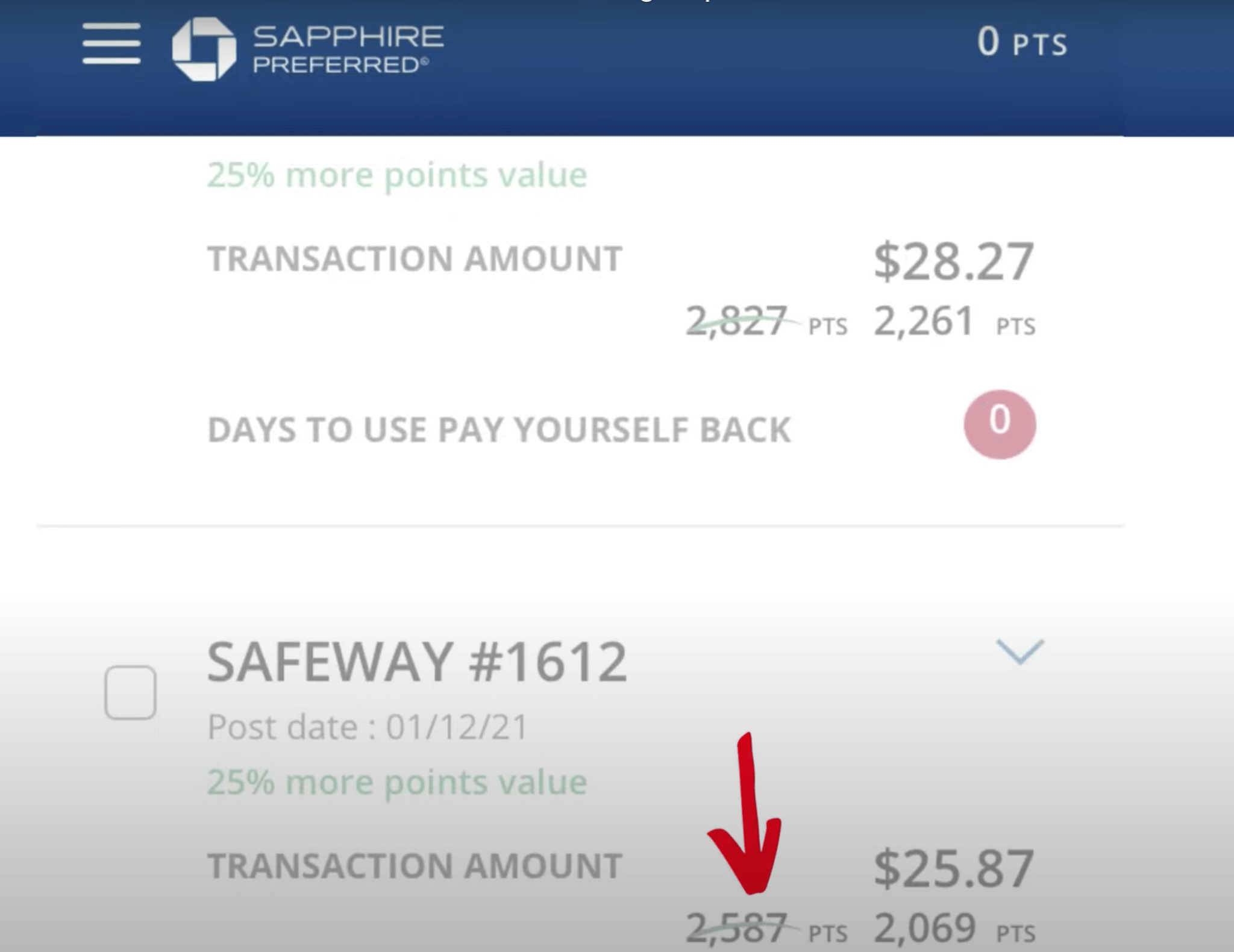The height and width of the screenshot is (952, 1234).
Task: Click the red arrow annotation
Action: pos(747,813)
